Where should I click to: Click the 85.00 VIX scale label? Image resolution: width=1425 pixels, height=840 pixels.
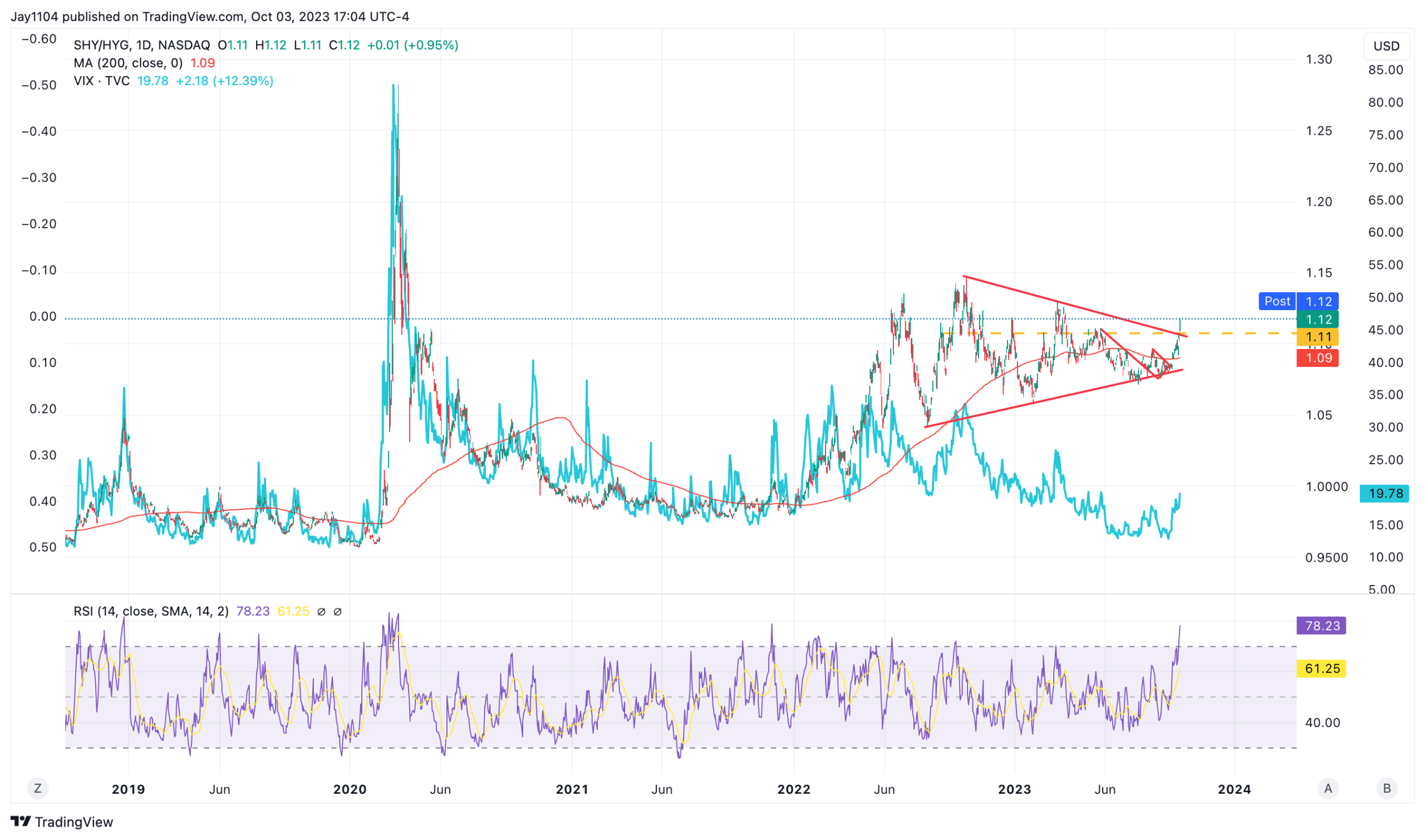1385,70
